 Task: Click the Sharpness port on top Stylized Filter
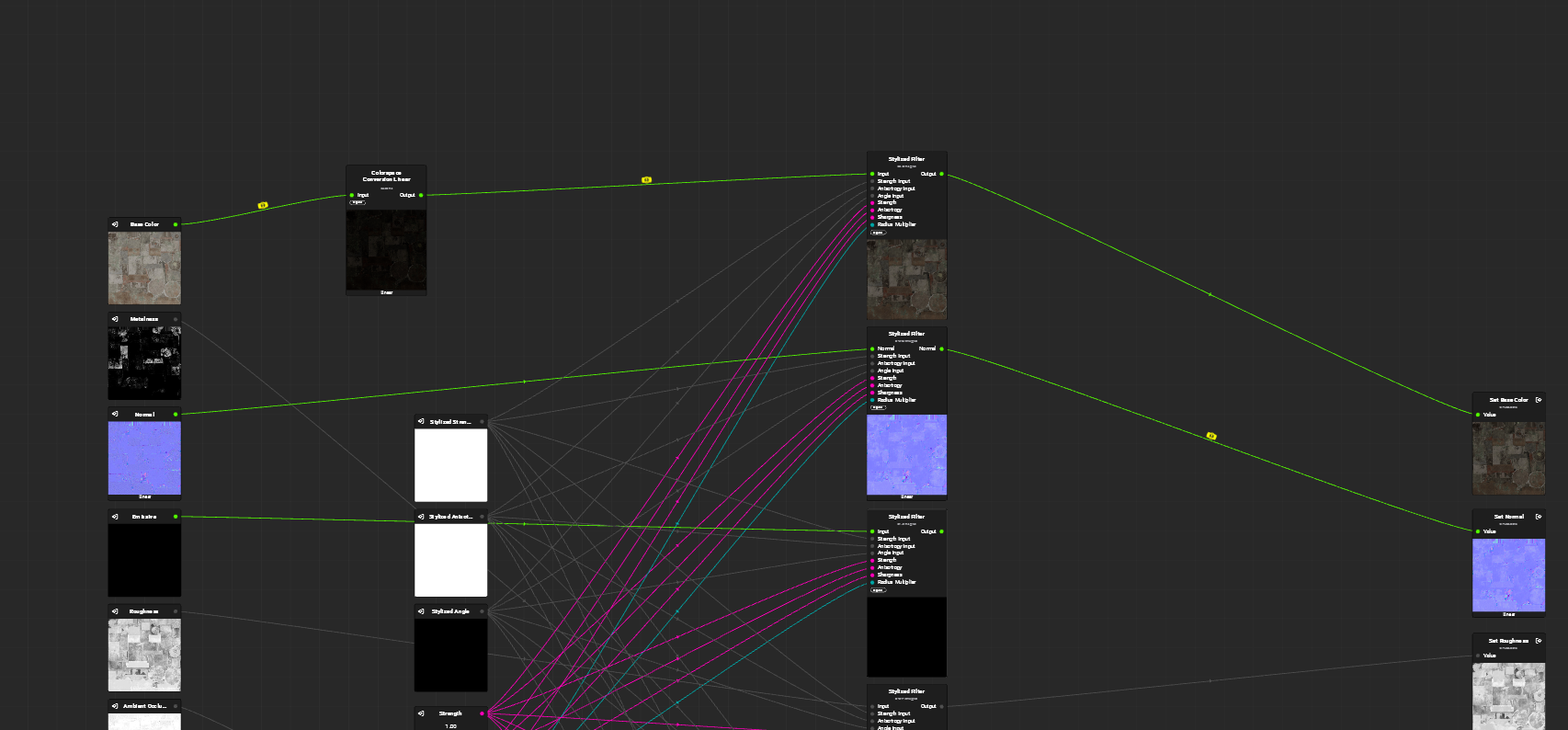coord(872,217)
